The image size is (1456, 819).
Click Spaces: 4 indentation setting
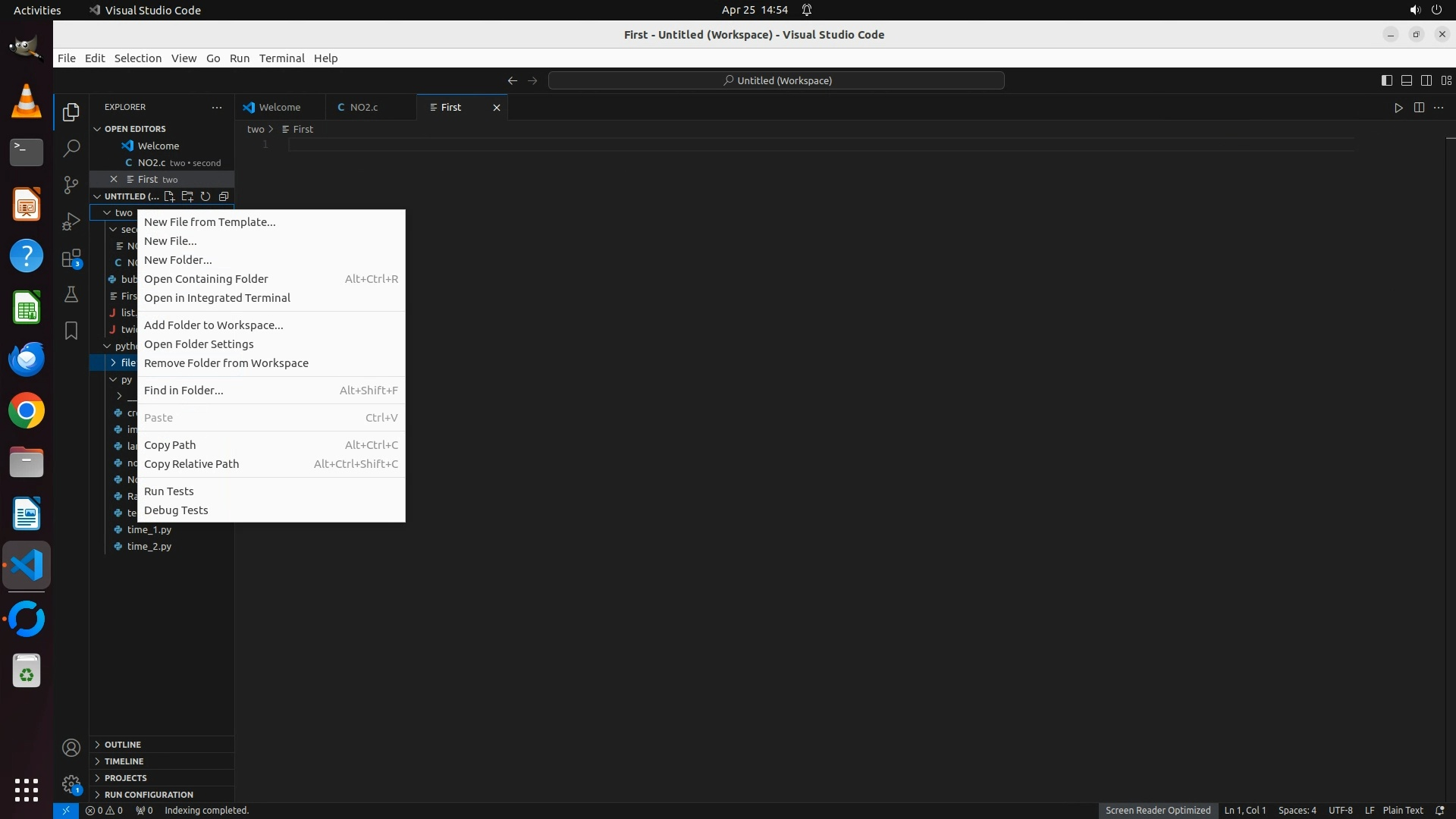click(1297, 810)
